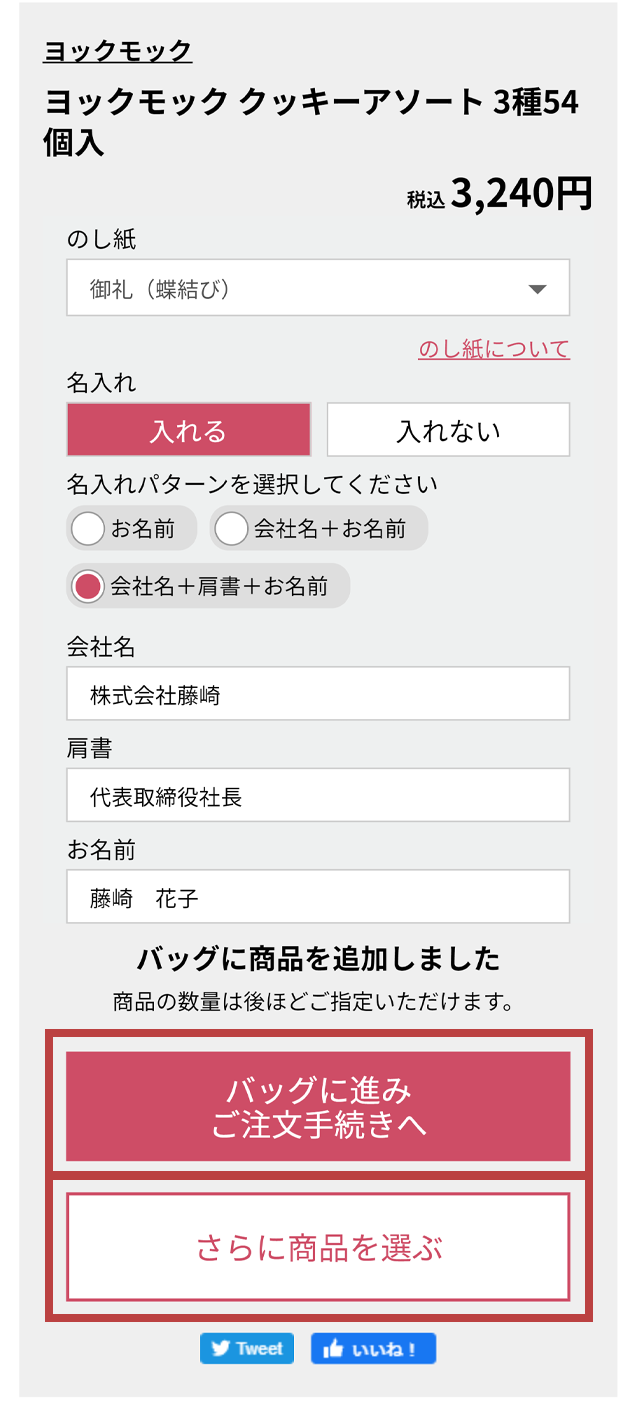Click the 名入れパターンを選択してください label
Image resolution: width=638 pixels, height=1405 pixels.
(252, 485)
